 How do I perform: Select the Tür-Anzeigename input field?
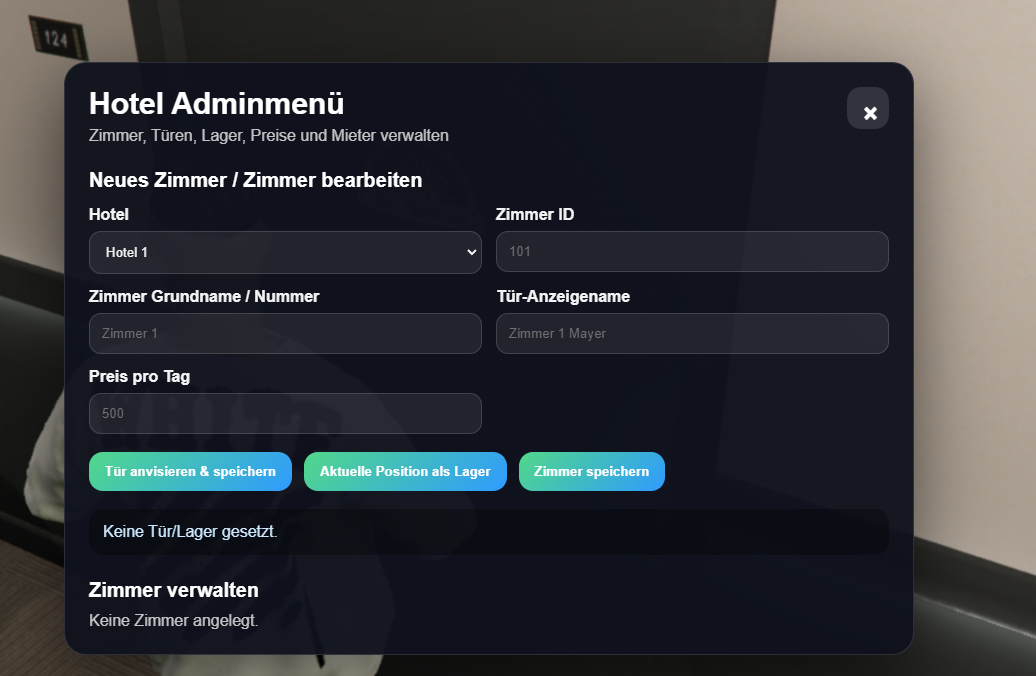click(x=692, y=334)
